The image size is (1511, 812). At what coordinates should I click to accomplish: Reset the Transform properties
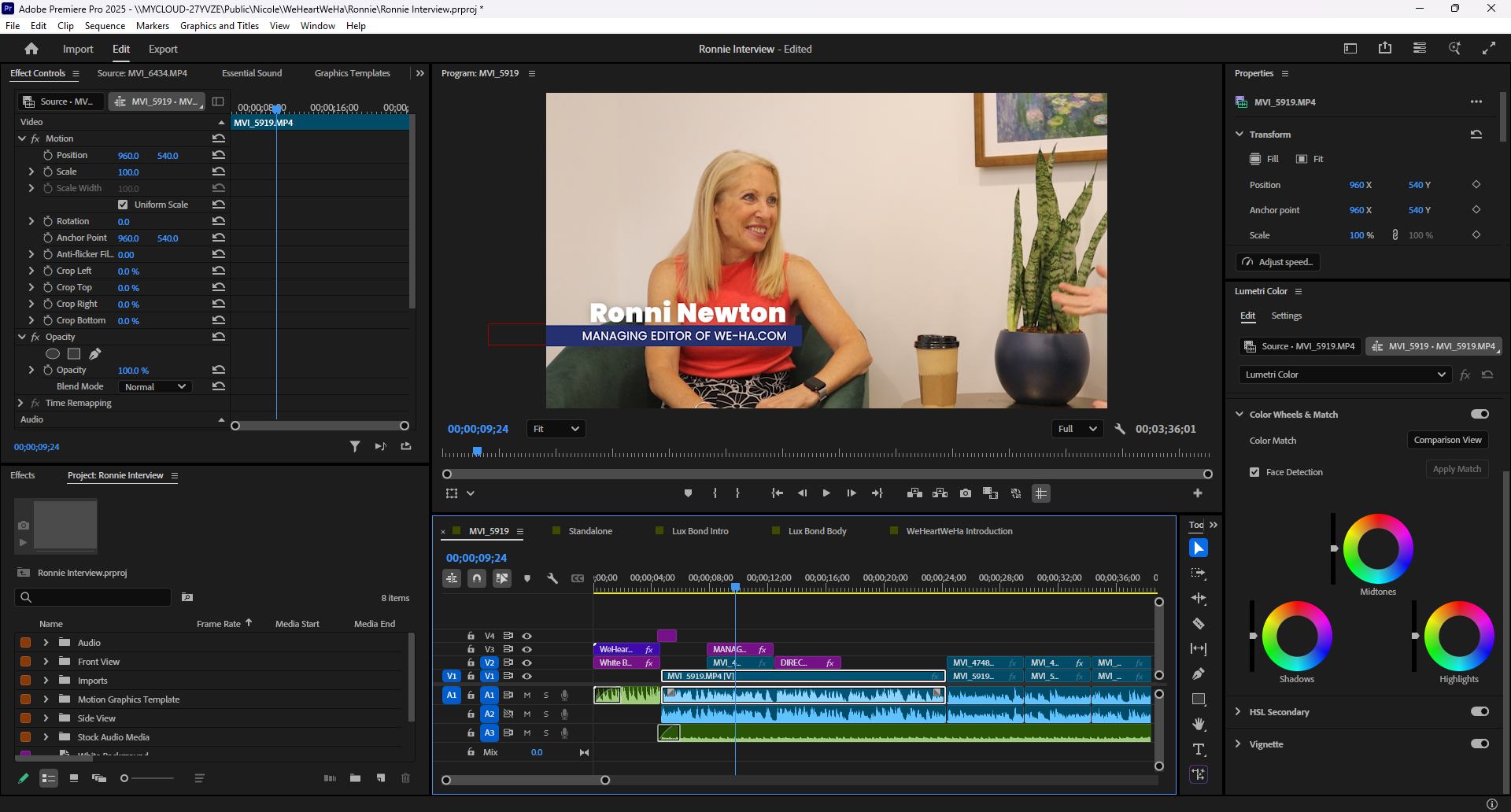(1476, 135)
